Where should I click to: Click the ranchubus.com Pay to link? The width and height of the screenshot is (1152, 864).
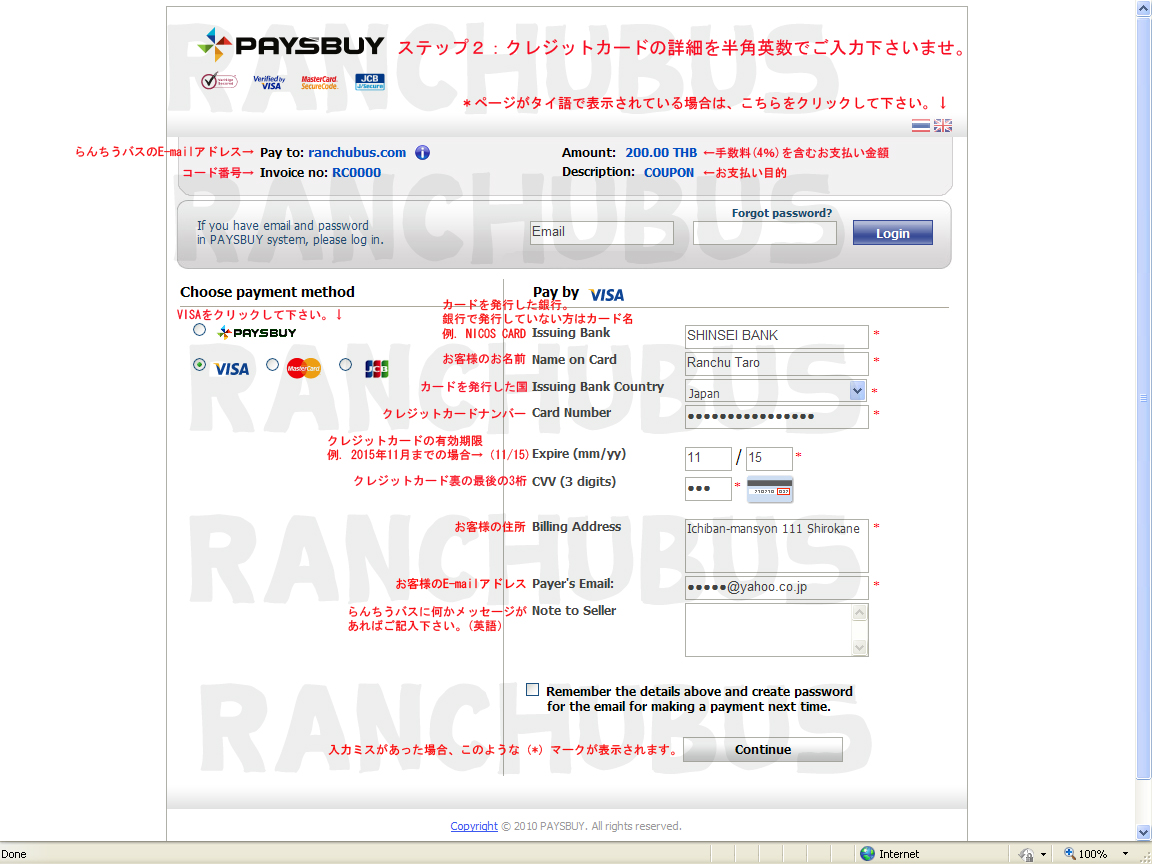click(357, 153)
